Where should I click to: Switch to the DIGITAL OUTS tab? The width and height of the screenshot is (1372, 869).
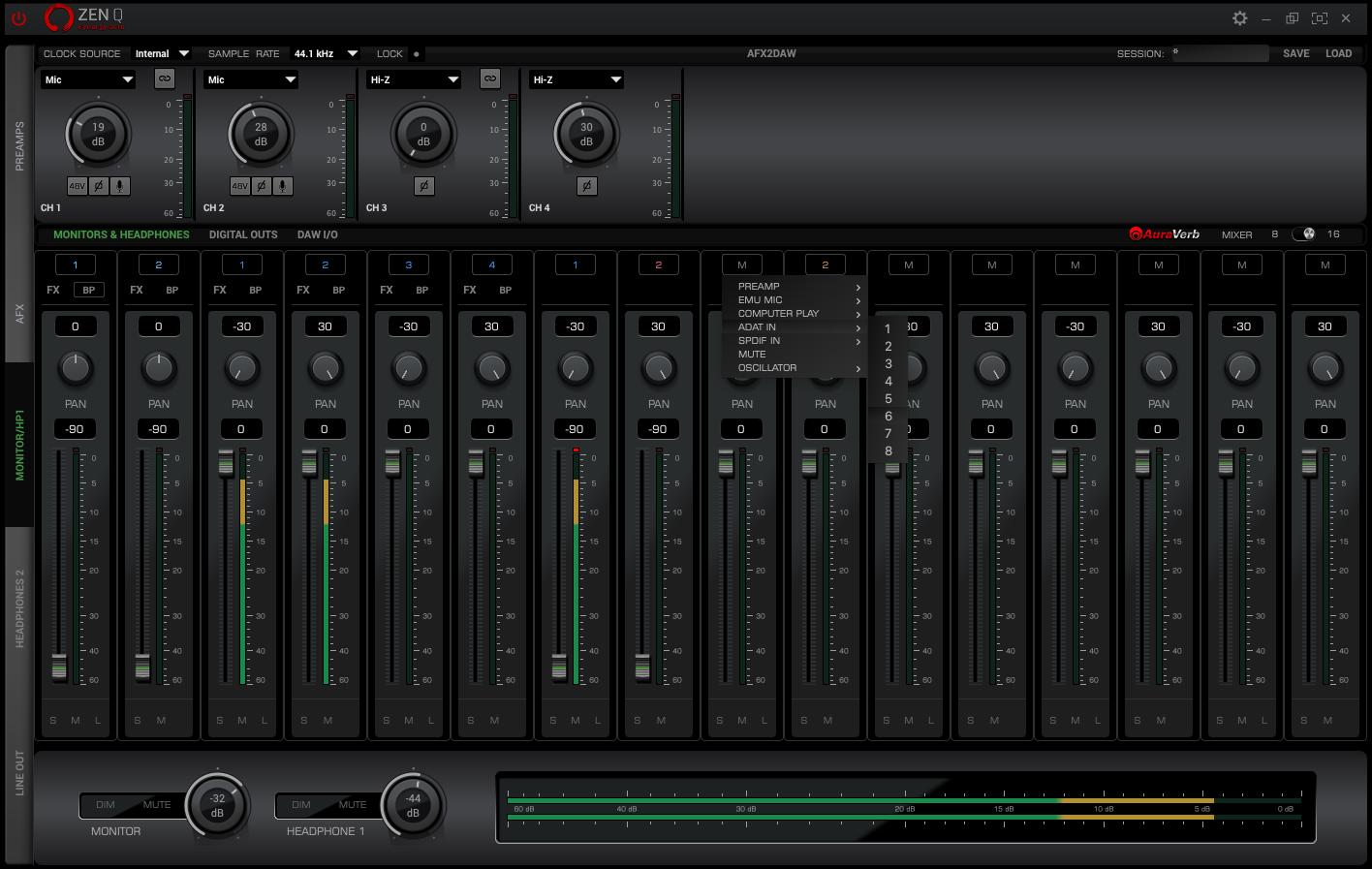tap(243, 234)
